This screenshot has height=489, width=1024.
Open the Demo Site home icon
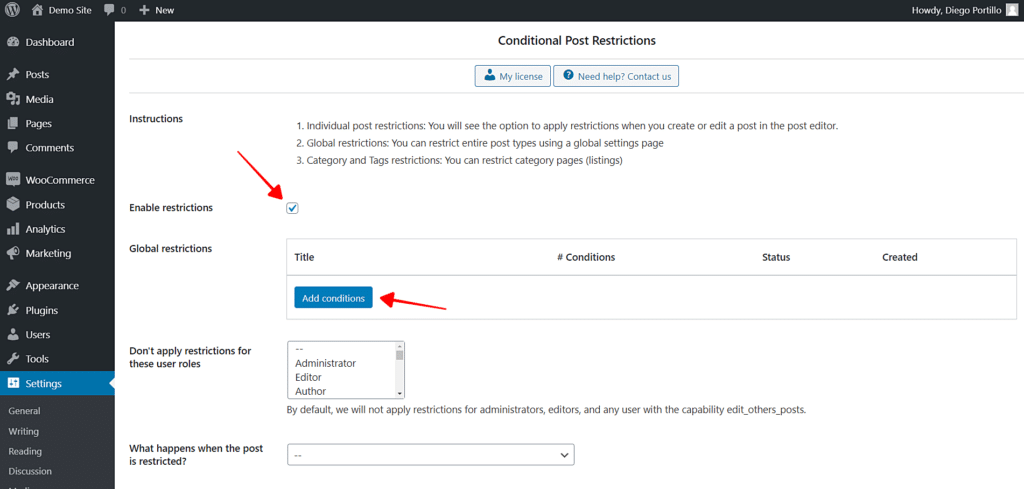coord(38,10)
